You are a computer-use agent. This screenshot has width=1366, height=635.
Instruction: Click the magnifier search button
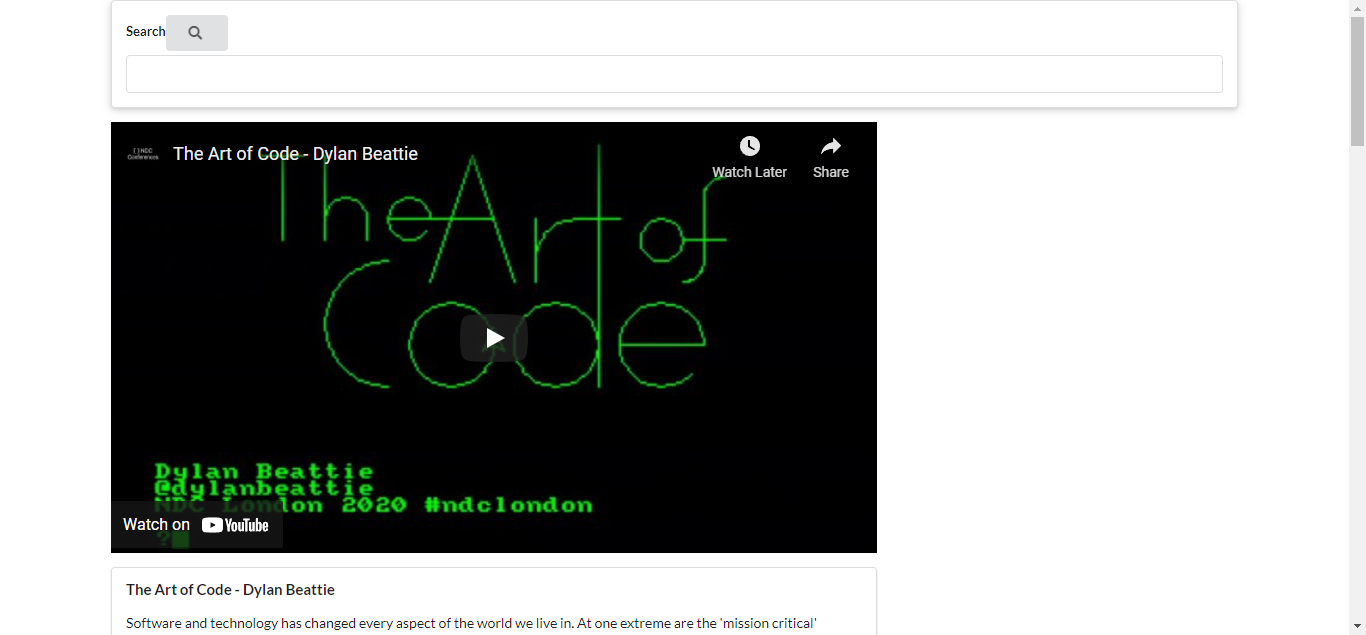tap(197, 33)
